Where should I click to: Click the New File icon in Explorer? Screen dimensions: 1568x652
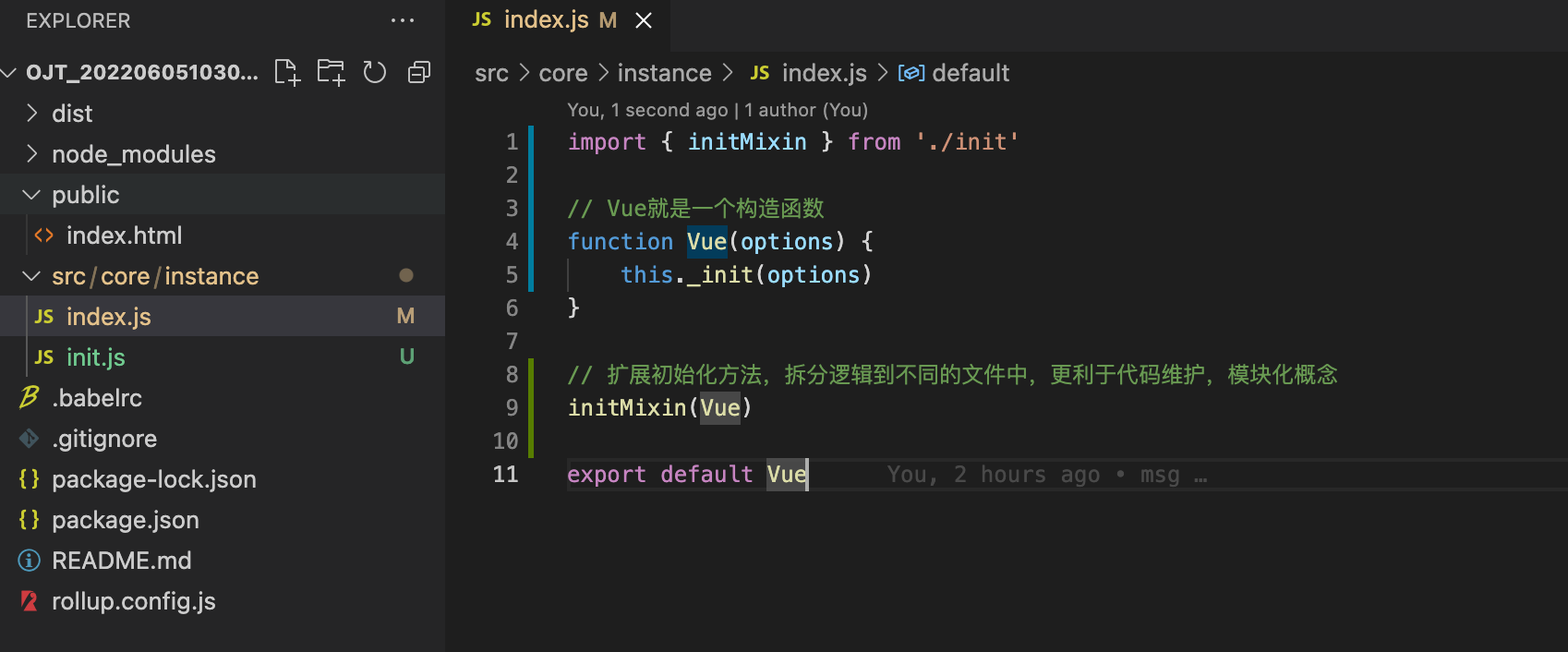tap(287, 72)
